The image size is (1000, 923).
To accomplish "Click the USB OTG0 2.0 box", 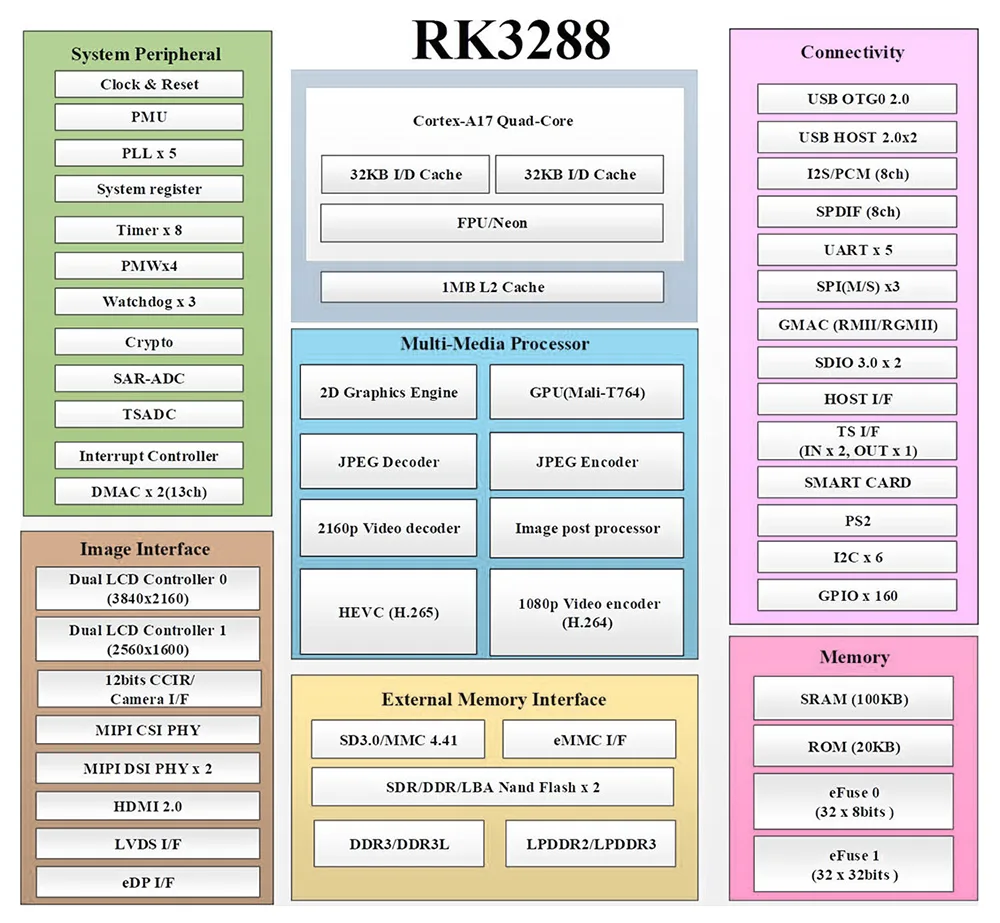I will [857, 99].
